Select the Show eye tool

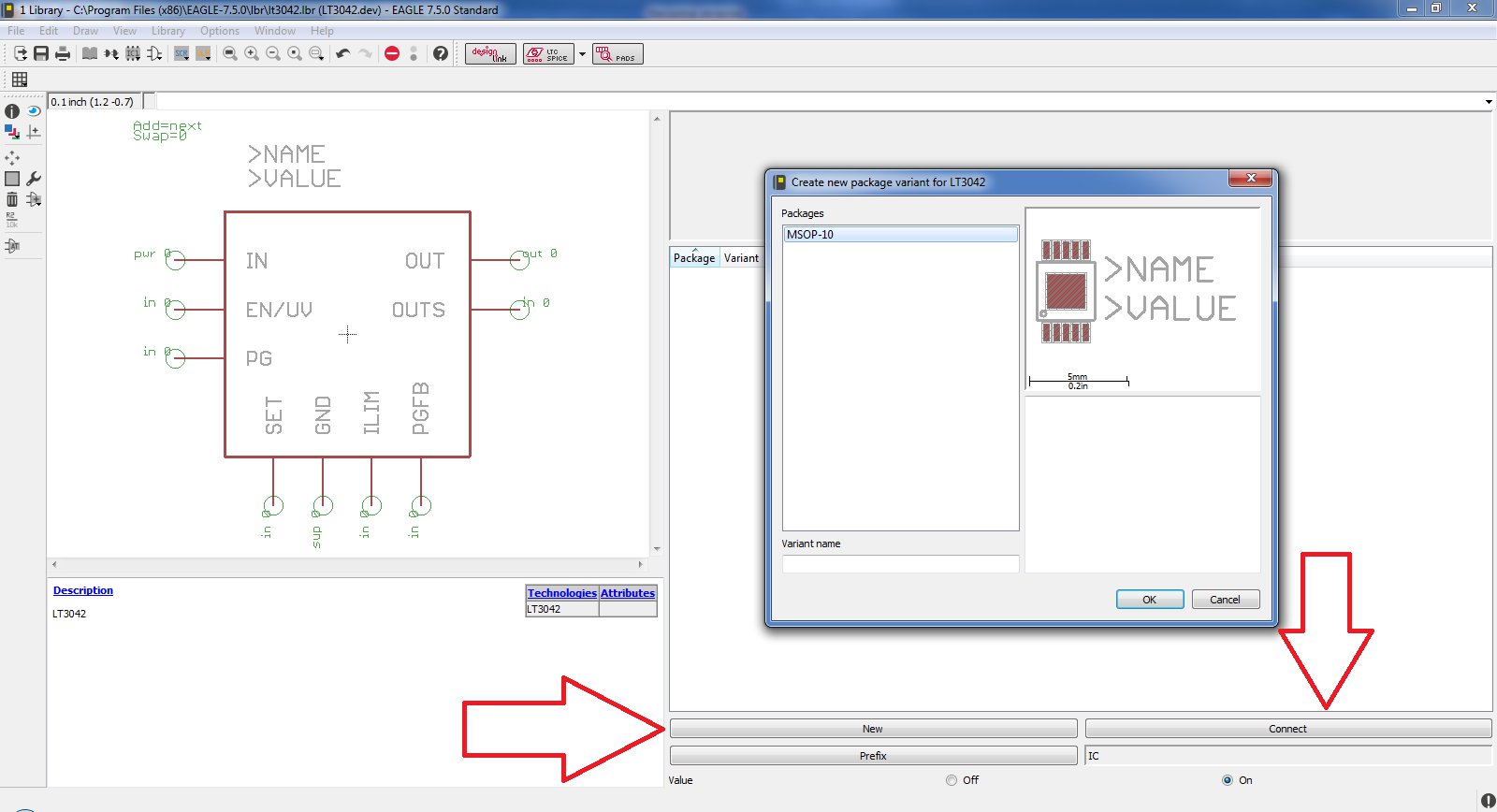[34, 111]
